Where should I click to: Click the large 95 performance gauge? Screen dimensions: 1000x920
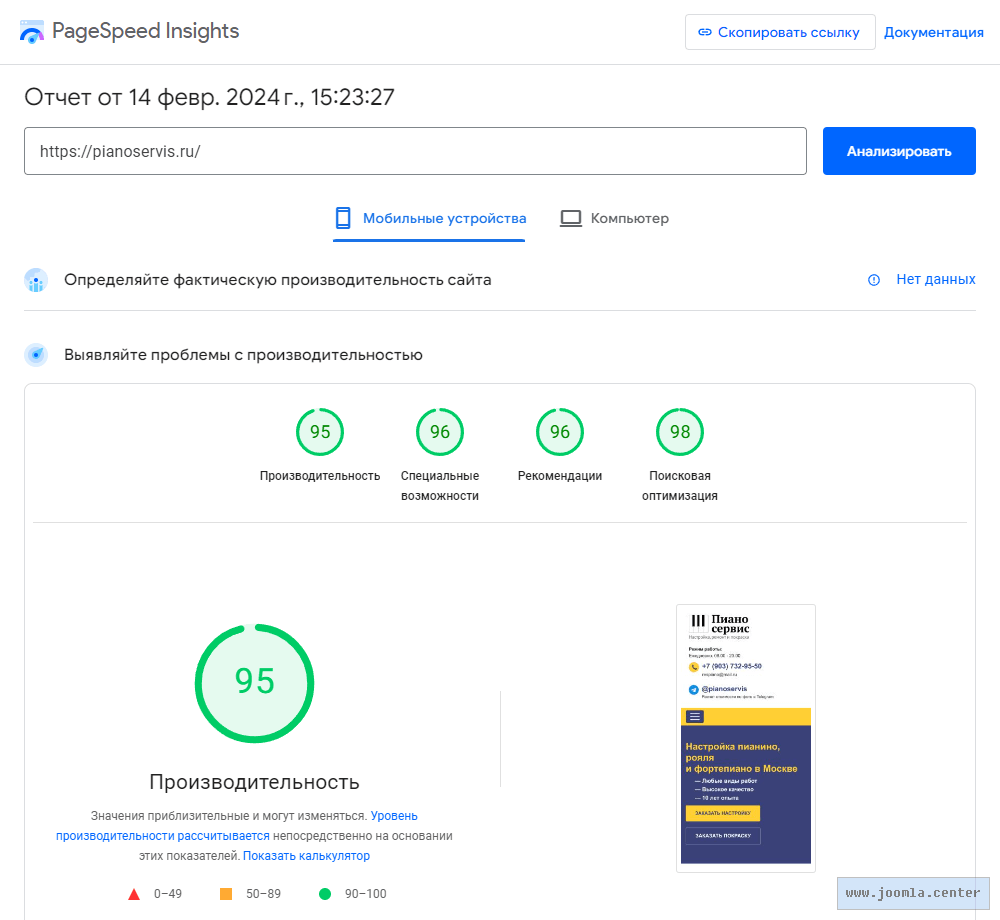pyautogui.click(x=254, y=682)
